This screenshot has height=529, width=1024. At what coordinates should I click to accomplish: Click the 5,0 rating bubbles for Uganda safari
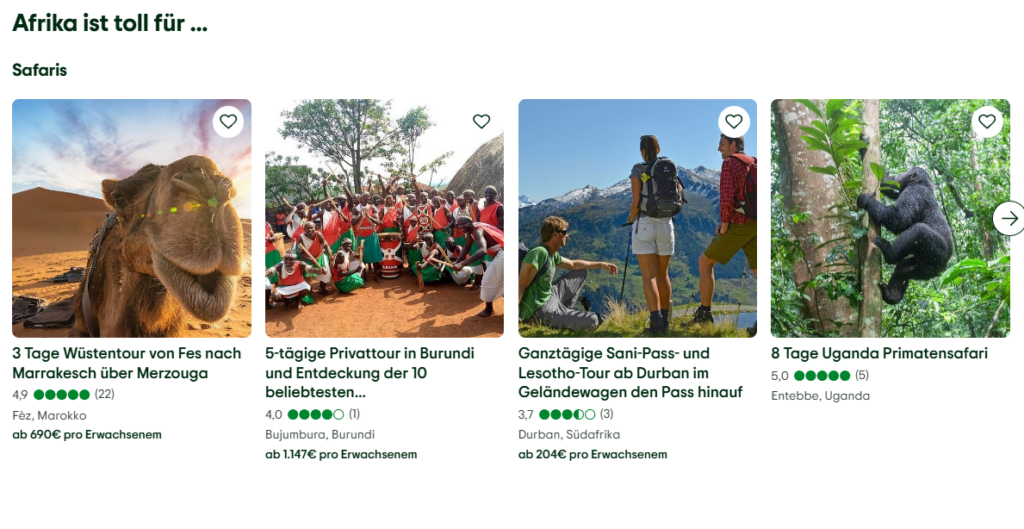click(820, 376)
